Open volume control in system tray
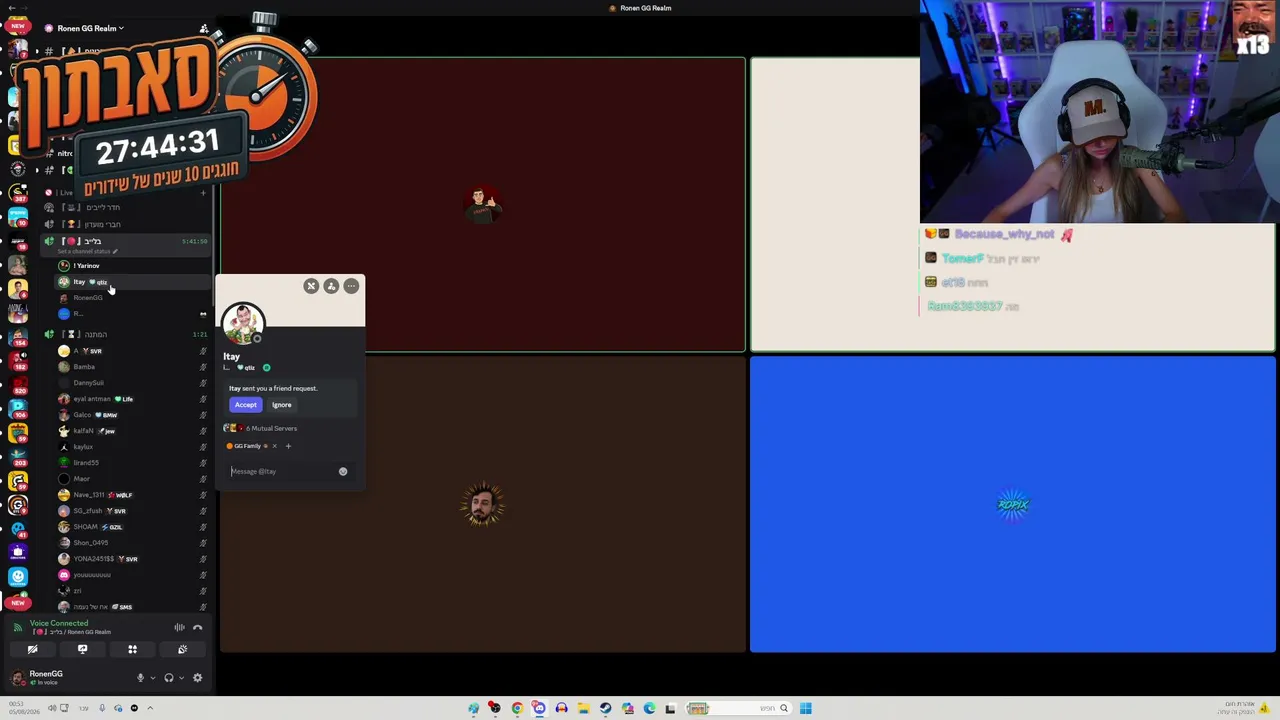This screenshot has height=720, width=1280. tap(52, 708)
